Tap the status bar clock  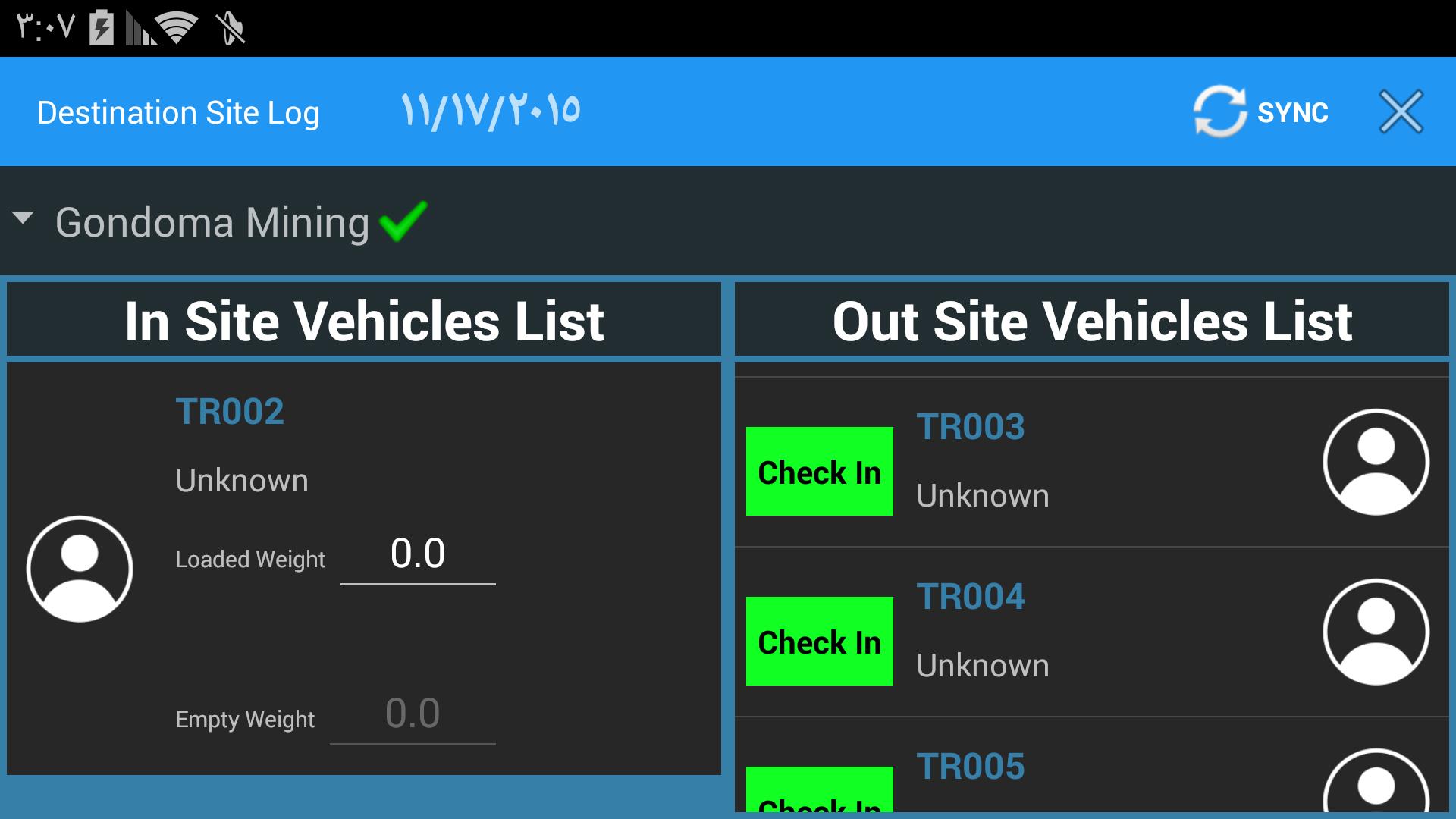point(45,28)
